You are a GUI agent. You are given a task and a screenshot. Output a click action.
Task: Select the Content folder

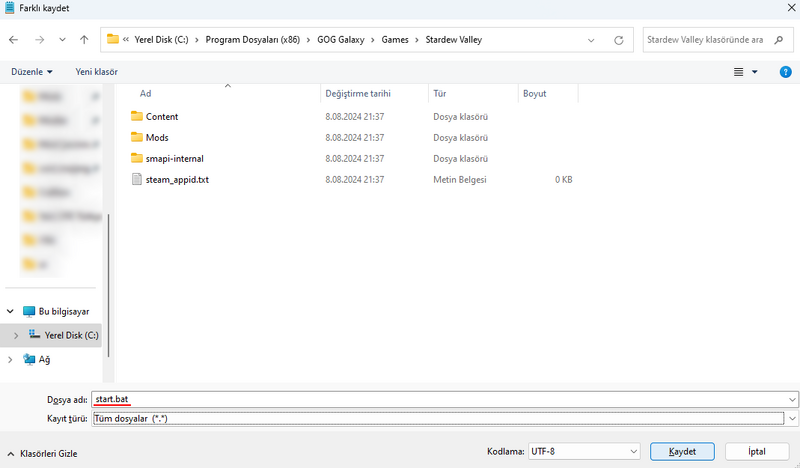[x=162, y=117]
